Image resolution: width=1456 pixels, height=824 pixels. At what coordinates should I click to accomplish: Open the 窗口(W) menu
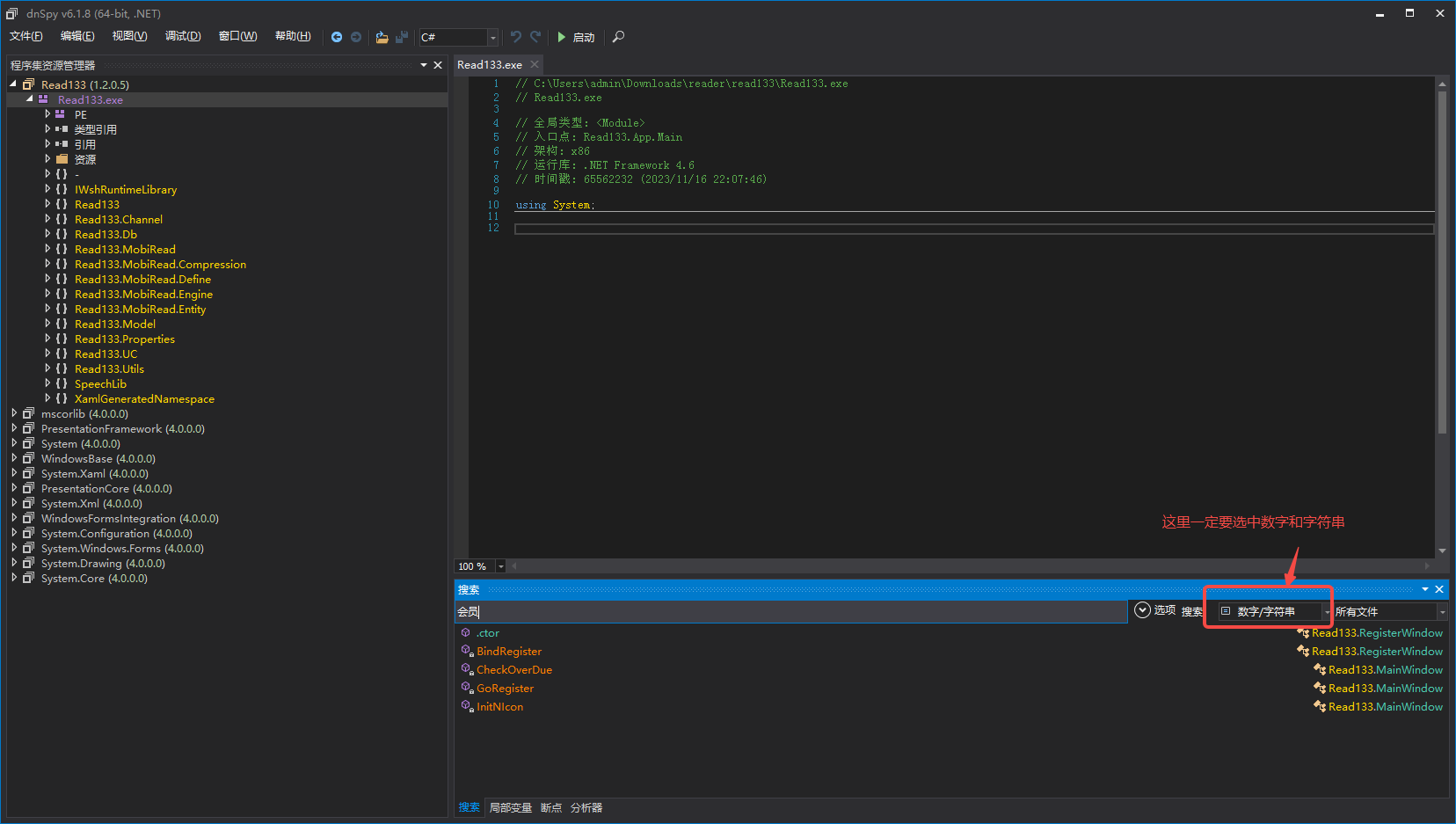pos(237,36)
